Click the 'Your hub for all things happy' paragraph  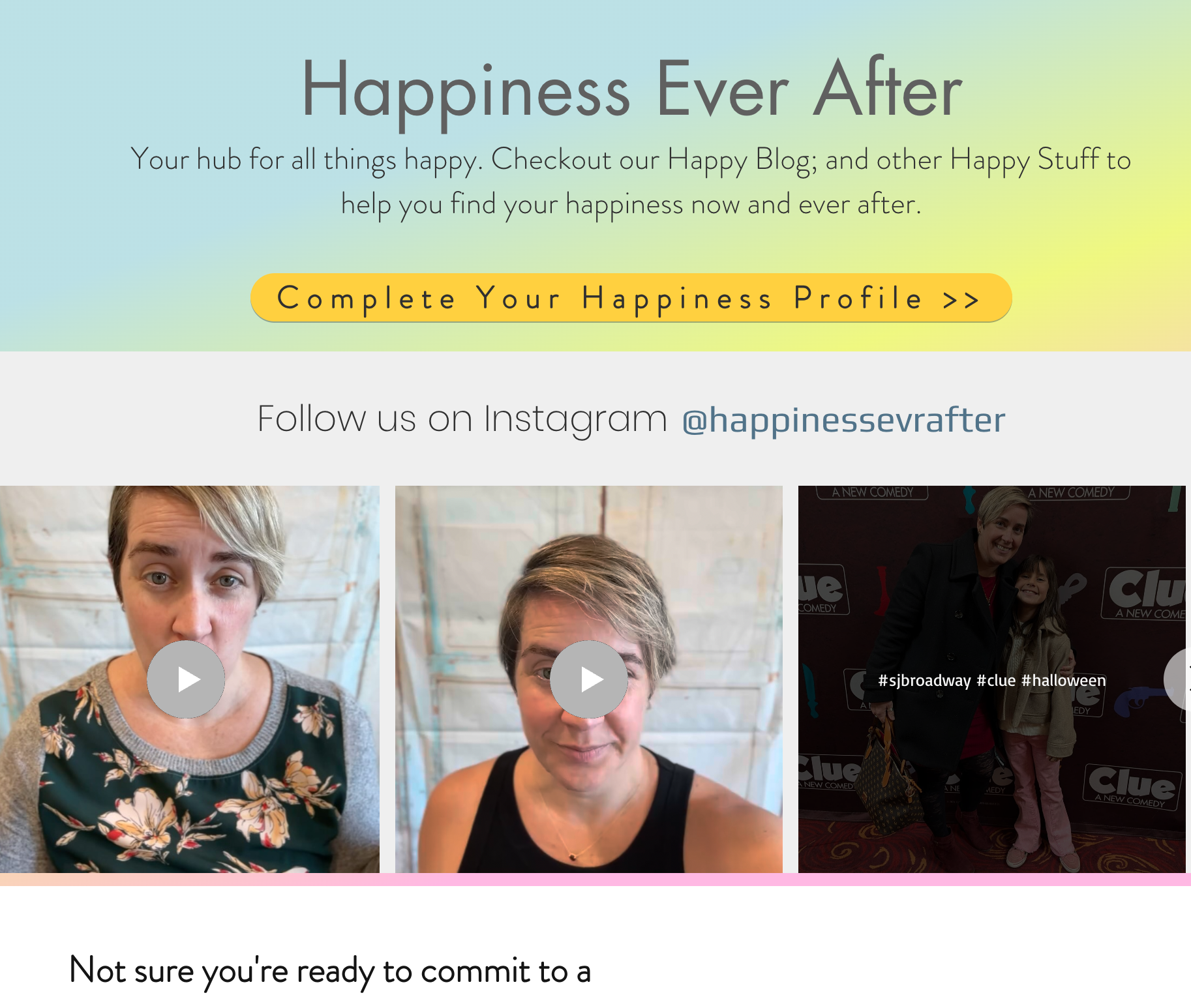(x=631, y=181)
